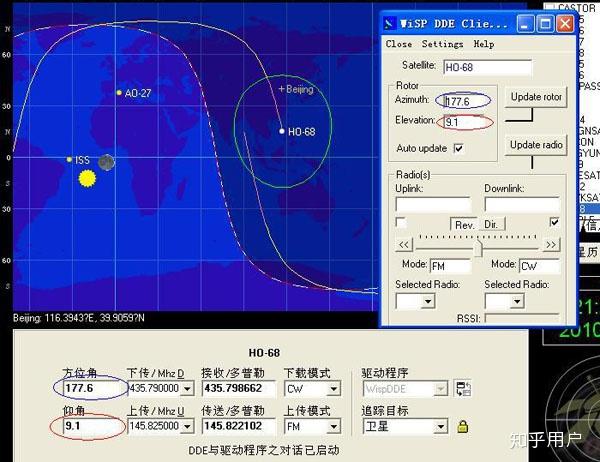
Task: Click the HO-68 satellite marker on map
Action: click(x=282, y=131)
